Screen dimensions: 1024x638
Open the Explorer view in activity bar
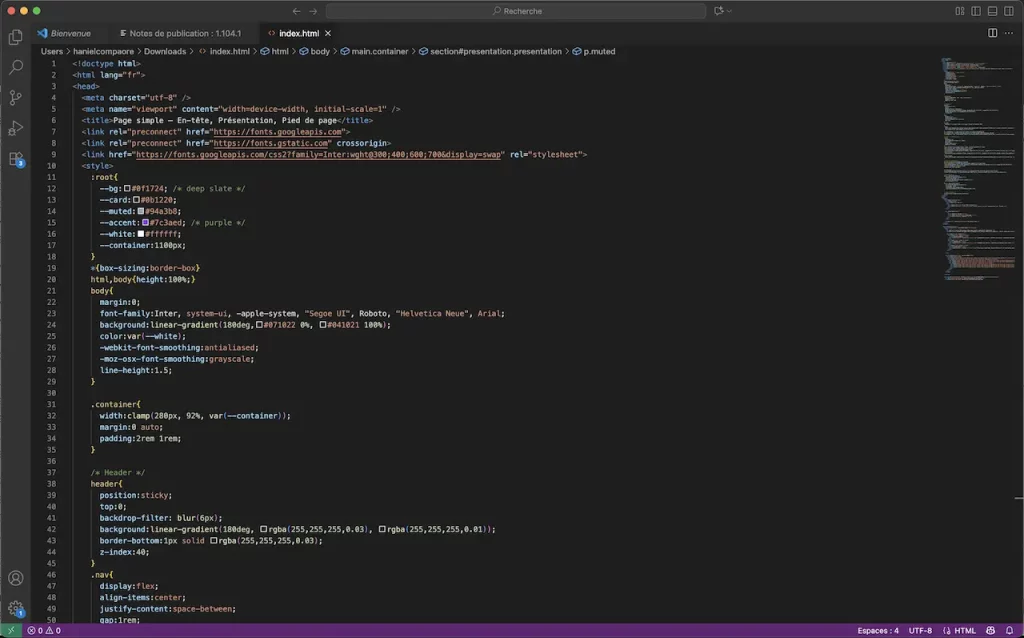point(14,36)
